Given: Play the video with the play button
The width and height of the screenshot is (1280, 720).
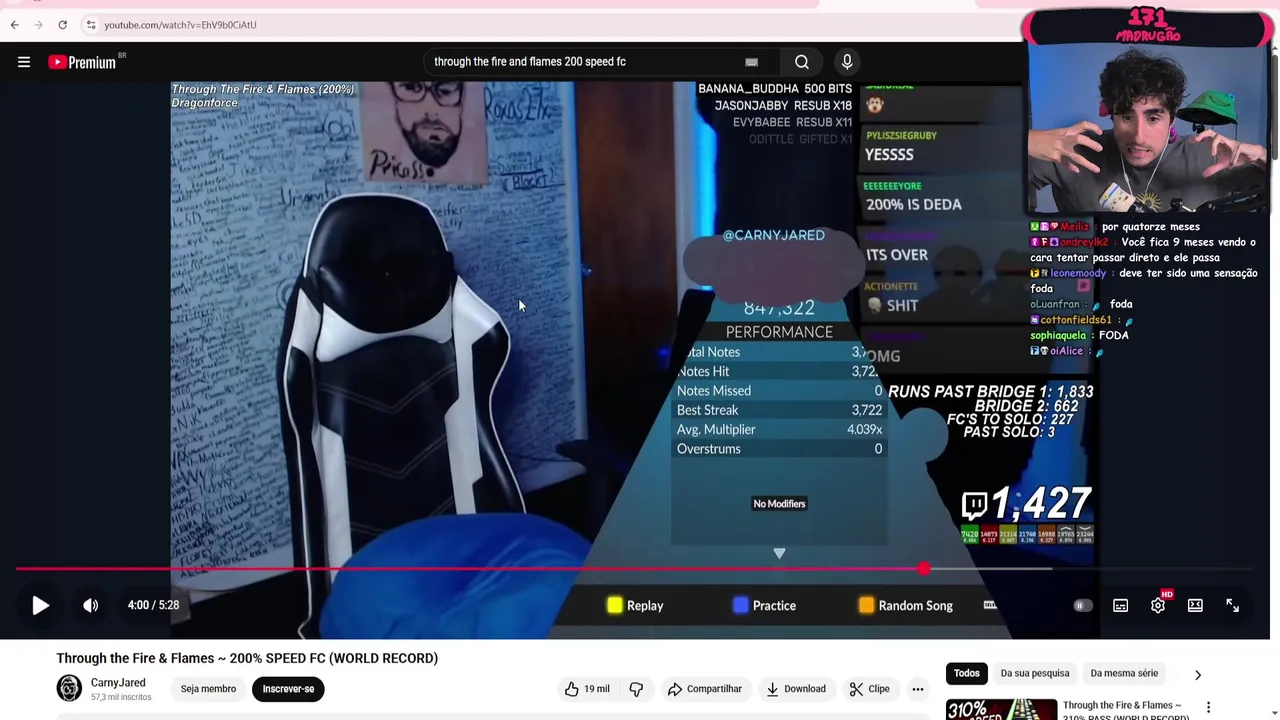Looking at the screenshot, I should [x=40, y=605].
